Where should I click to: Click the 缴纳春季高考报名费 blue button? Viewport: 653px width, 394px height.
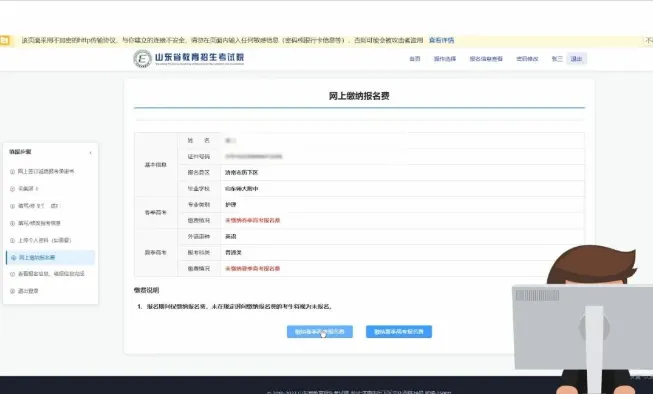pos(320,332)
